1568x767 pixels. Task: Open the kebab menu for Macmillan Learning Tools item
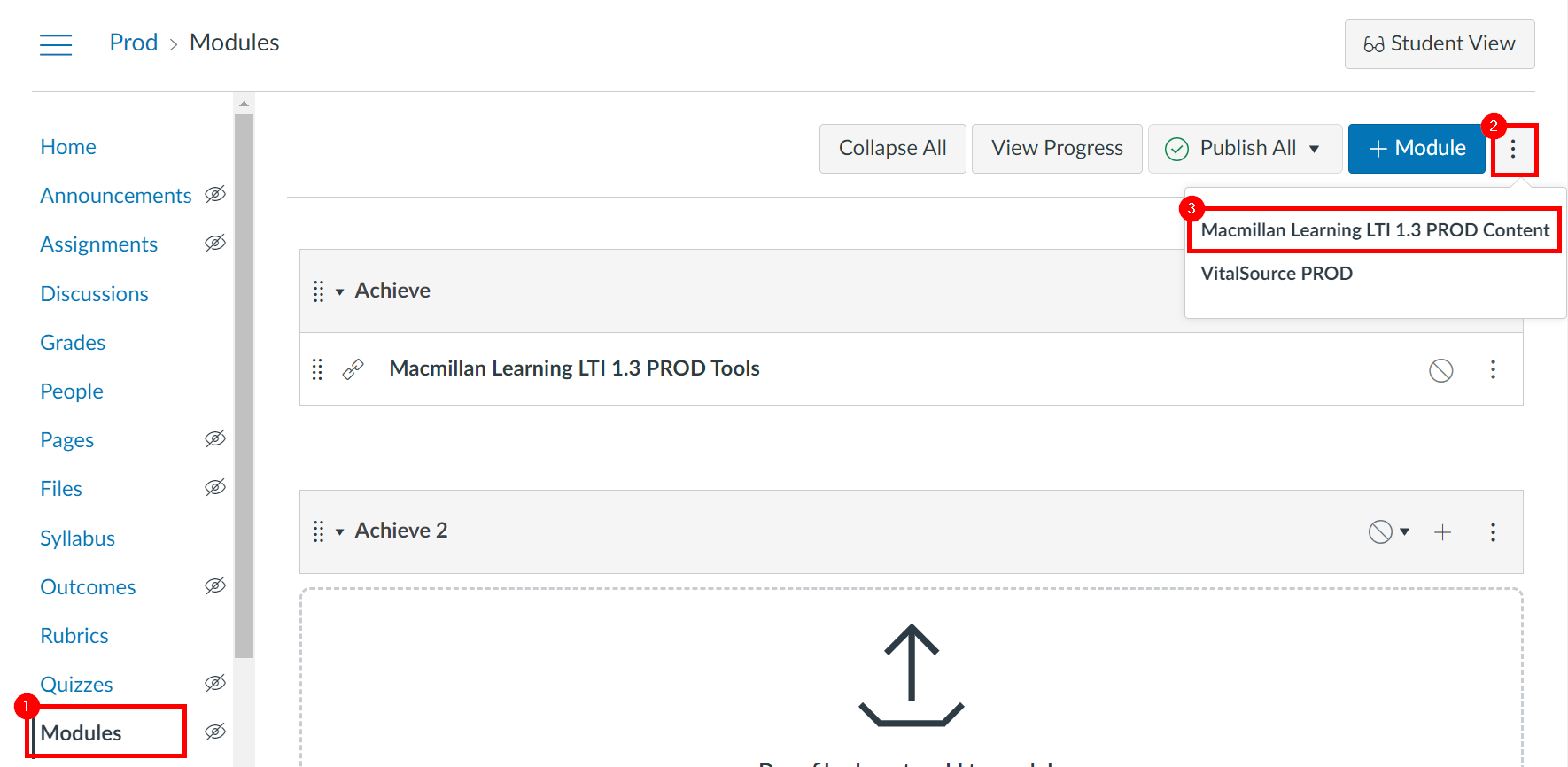pyautogui.click(x=1493, y=369)
